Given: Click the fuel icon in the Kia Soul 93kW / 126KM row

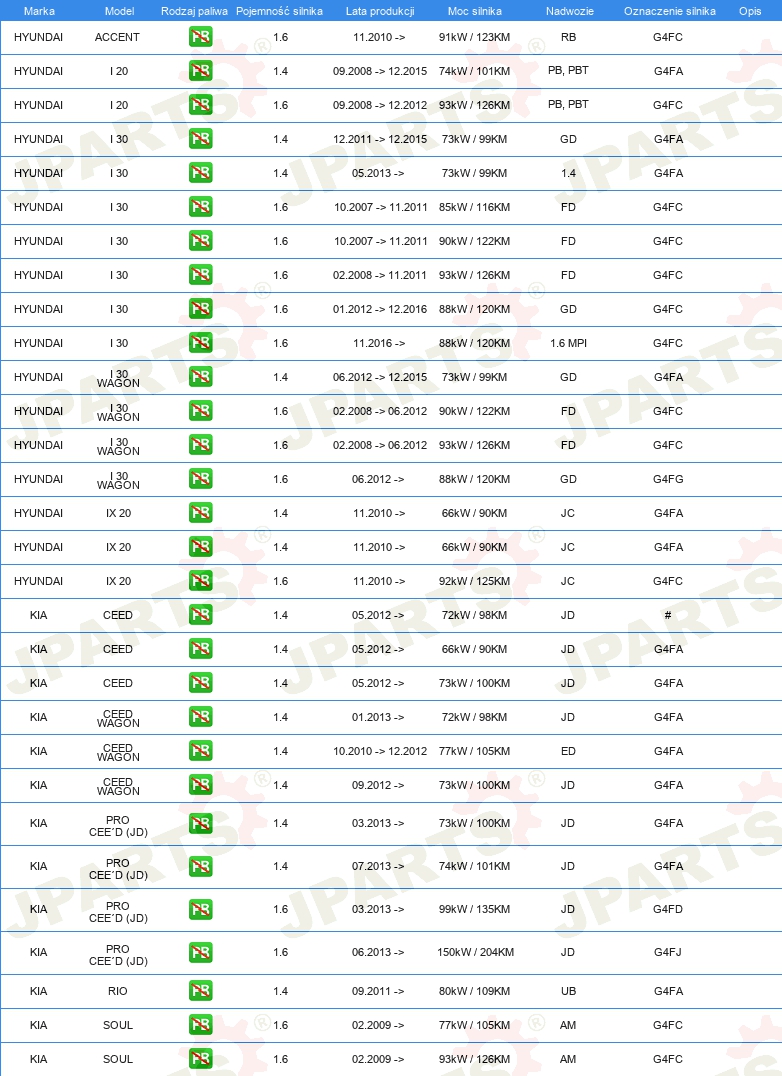Looking at the screenshot, I should 200,1058.
